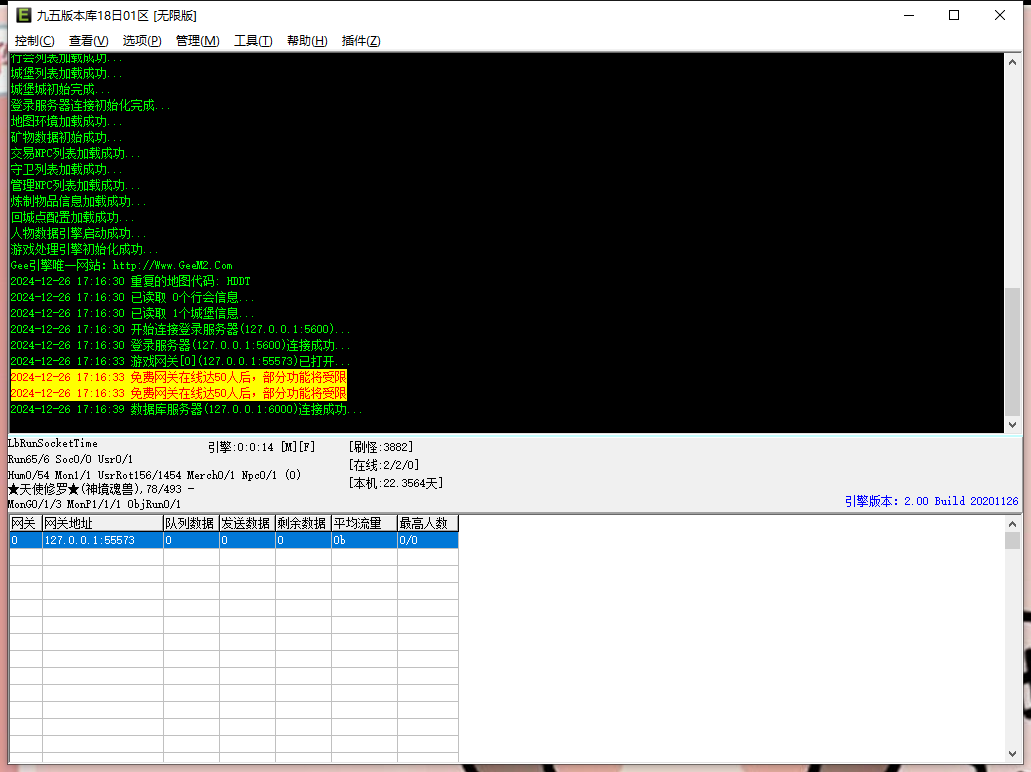Click the [在线:2/2/0] status text
This screenshot has height=772, width=1031.
coord(384,465)
